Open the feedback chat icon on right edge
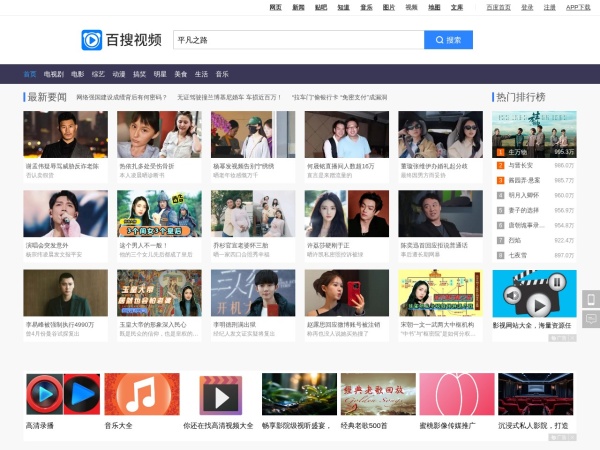The width and height of the screenshot is (600, 450). [590, 319]
